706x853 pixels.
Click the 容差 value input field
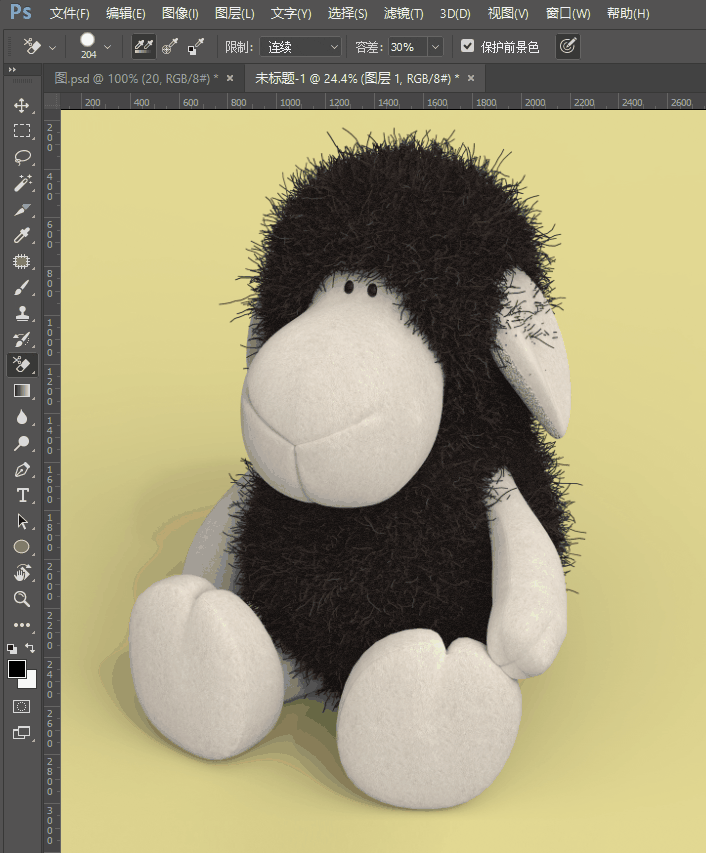point(406,47)
